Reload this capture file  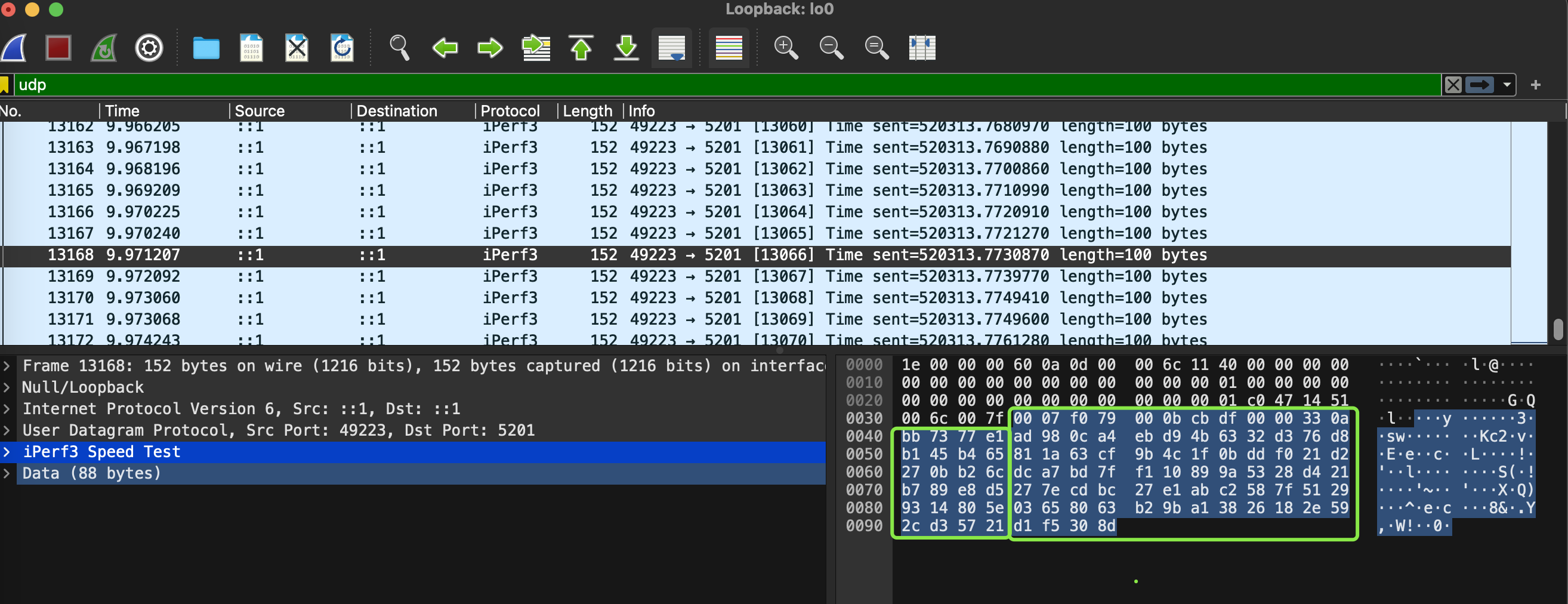[342, 48]
